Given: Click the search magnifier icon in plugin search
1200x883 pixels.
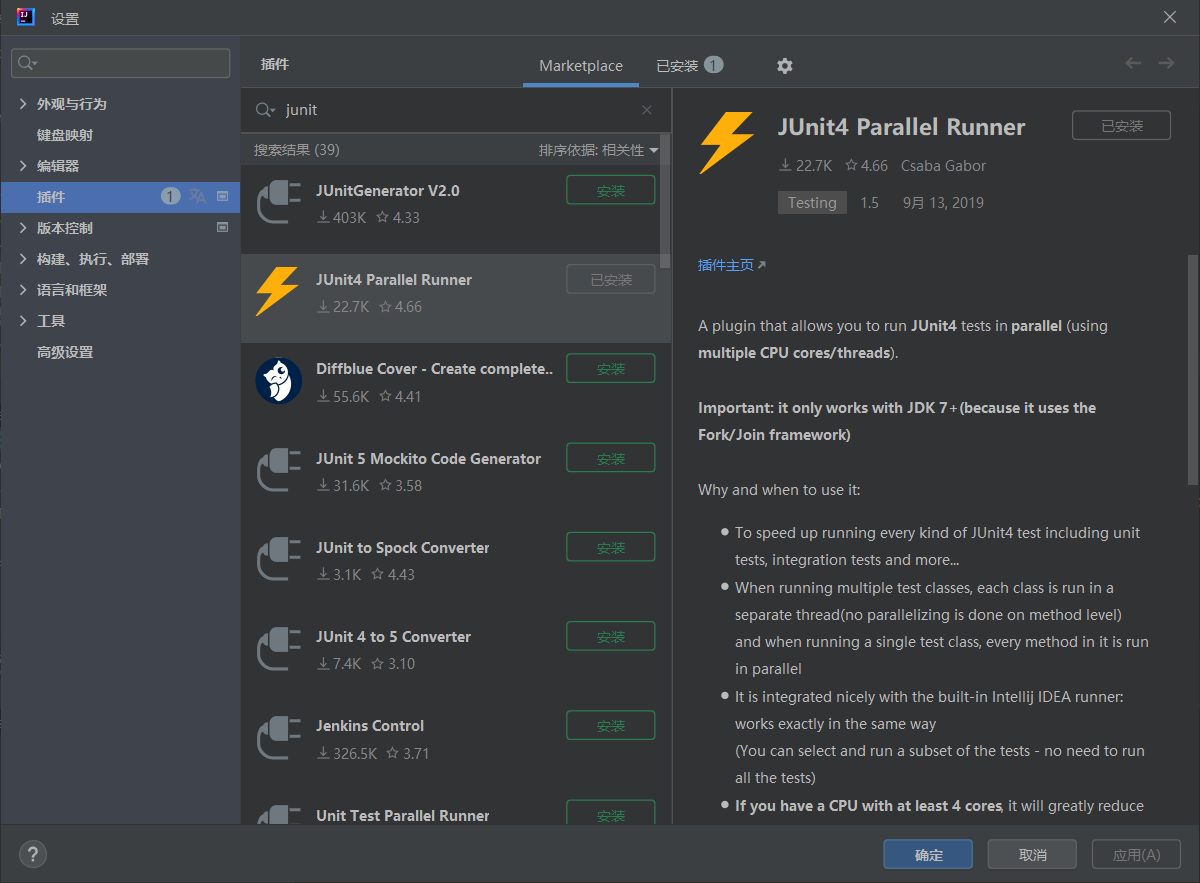Looking at the screenshot, I should pyautogui.click(x=265, y=110).
